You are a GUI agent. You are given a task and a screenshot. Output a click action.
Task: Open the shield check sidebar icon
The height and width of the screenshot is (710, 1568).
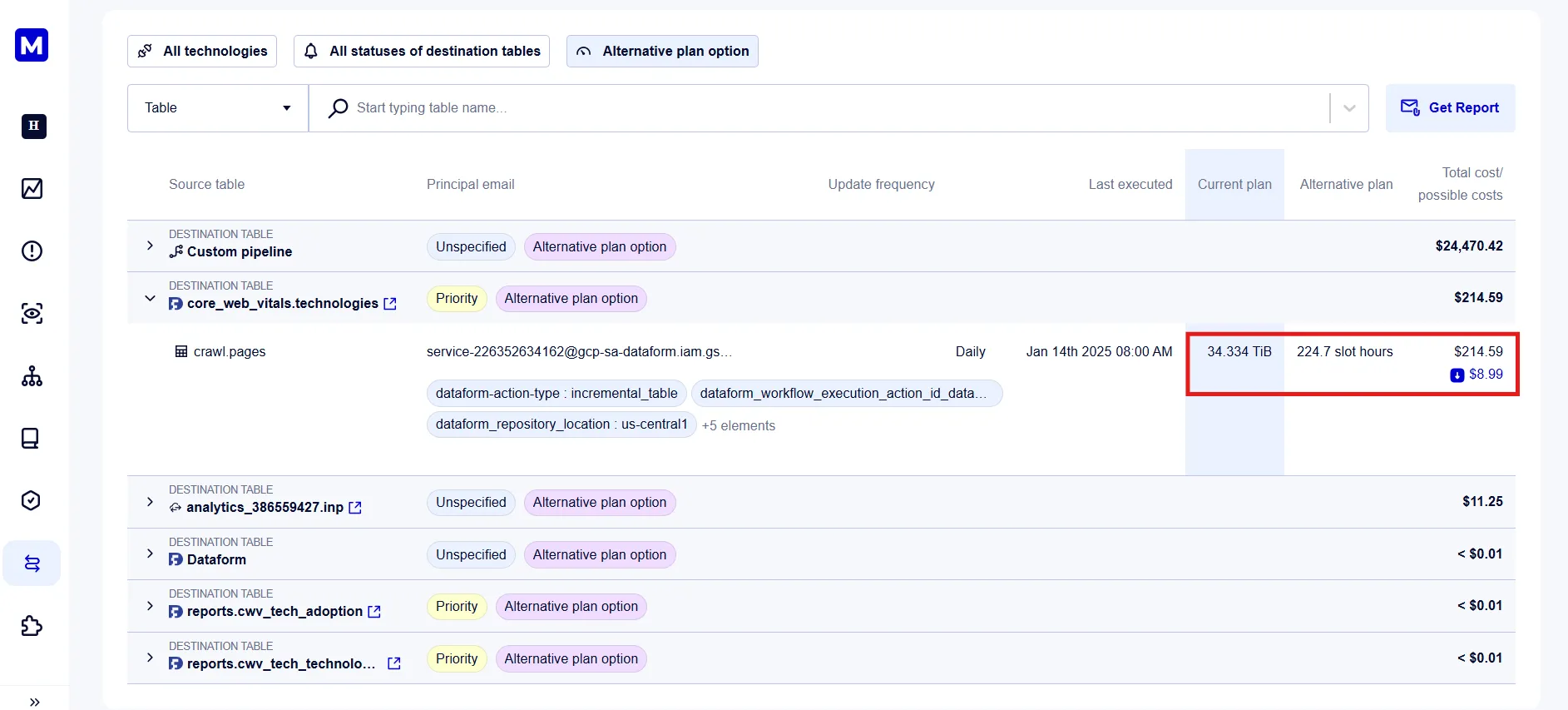32,500
